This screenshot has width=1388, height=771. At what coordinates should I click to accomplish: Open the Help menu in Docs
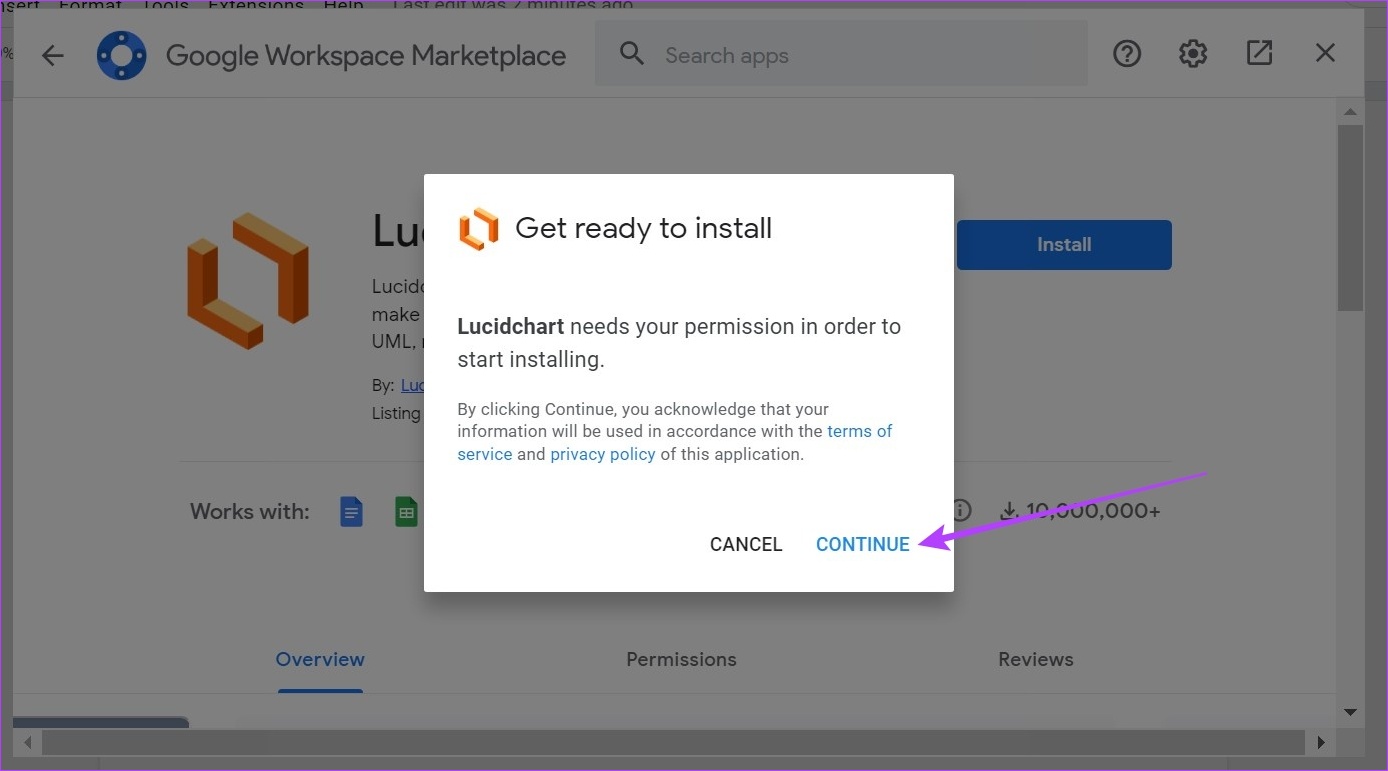(x=344, y=5)
